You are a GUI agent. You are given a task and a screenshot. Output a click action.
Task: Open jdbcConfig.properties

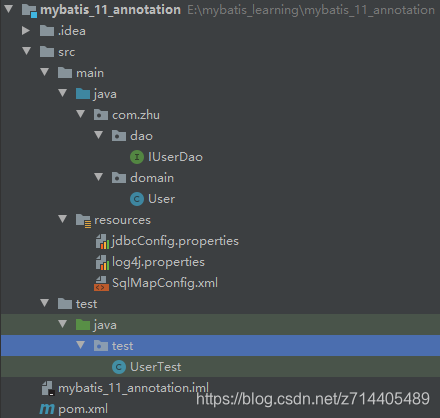(x=175, y=241)
